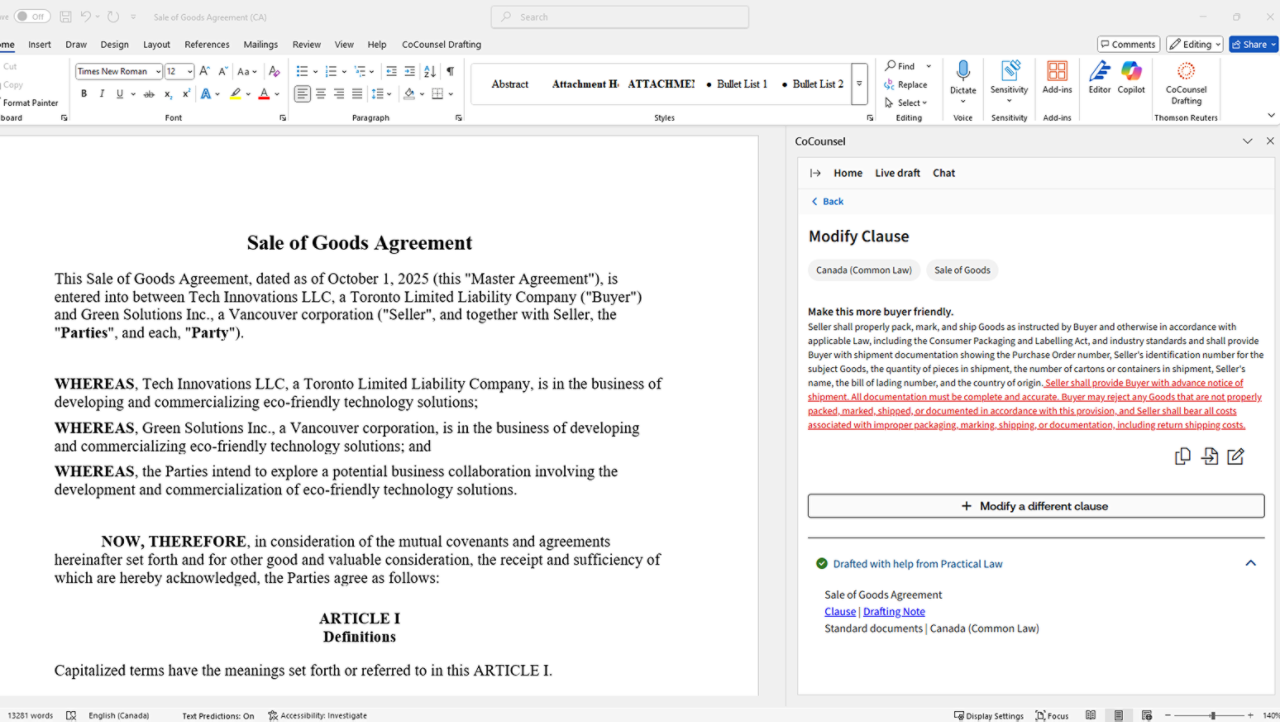
Task: Collapse the Drafted with Practical Law section
Action: pos(1250,563)
